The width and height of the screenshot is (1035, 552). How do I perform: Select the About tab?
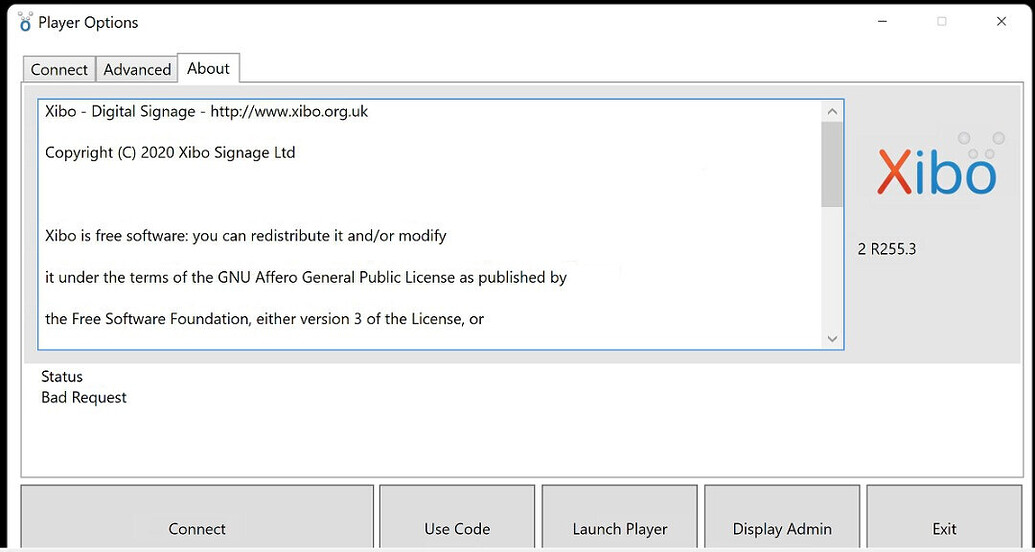[x=208, y=68]
